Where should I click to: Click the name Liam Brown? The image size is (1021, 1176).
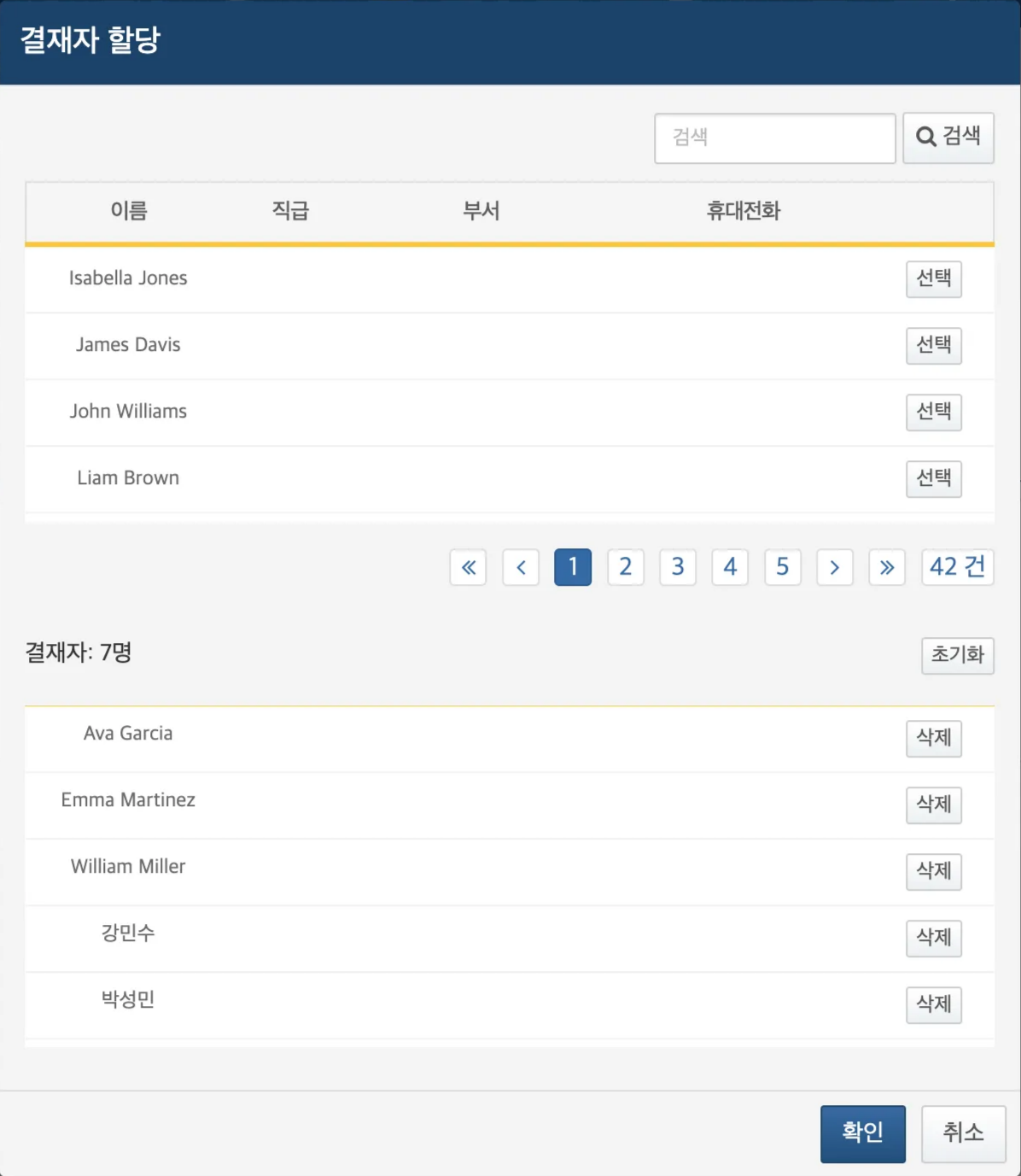[x=128, y=478]
